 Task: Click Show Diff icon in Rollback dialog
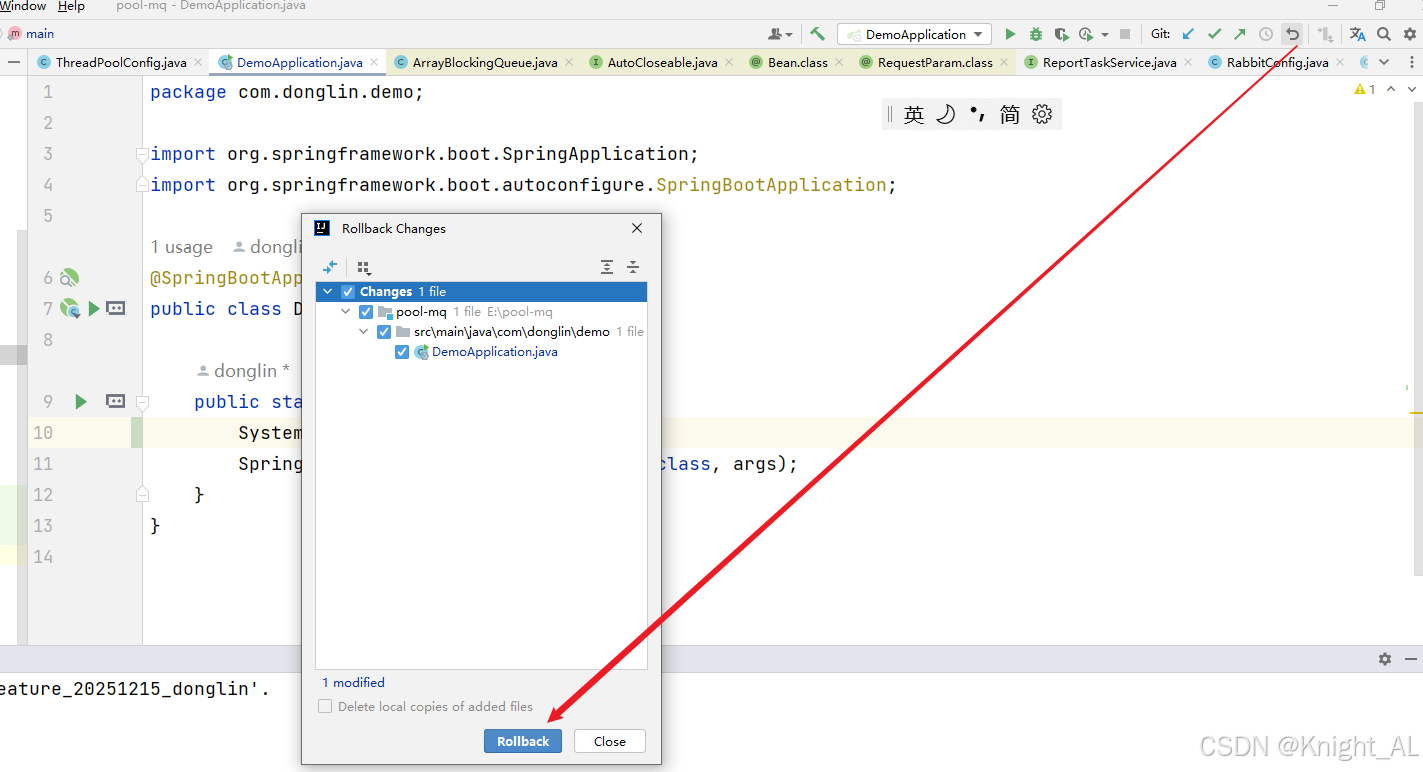(x=330, y=267)
